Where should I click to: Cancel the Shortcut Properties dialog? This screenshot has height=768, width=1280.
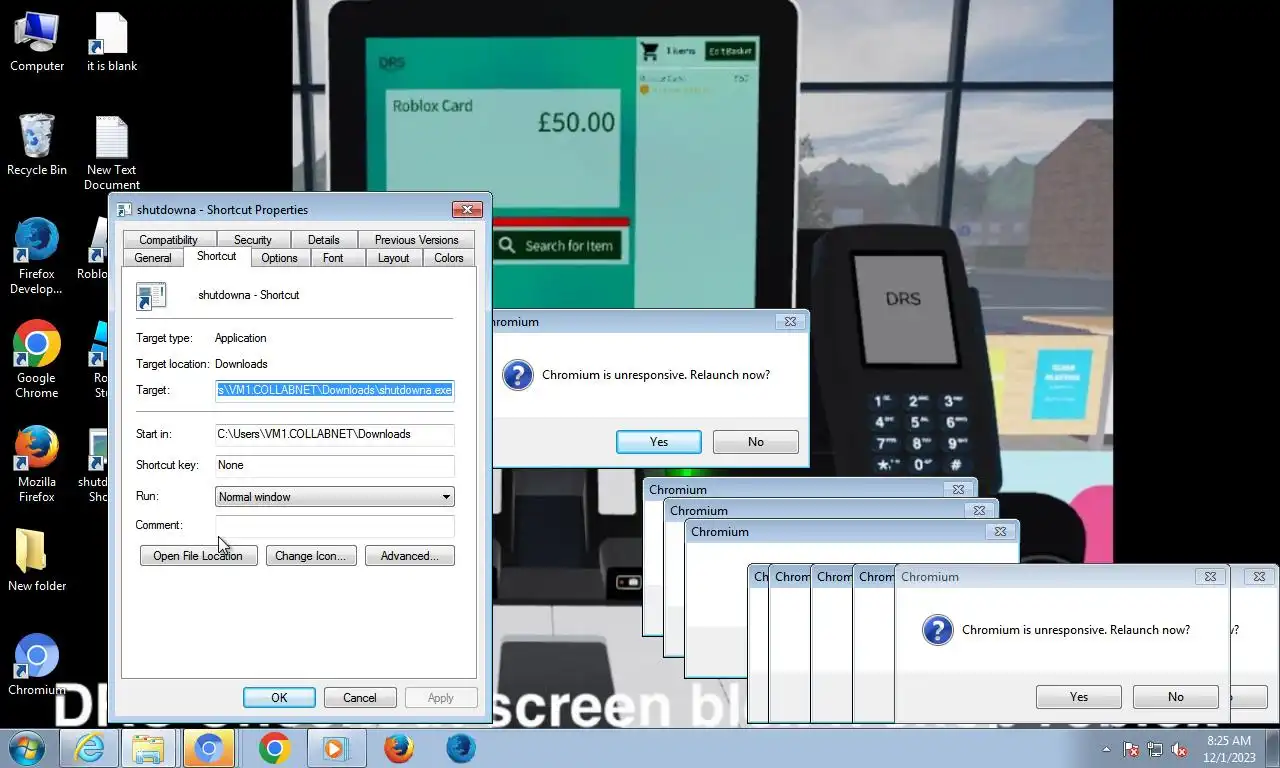(x=360, y=698)
